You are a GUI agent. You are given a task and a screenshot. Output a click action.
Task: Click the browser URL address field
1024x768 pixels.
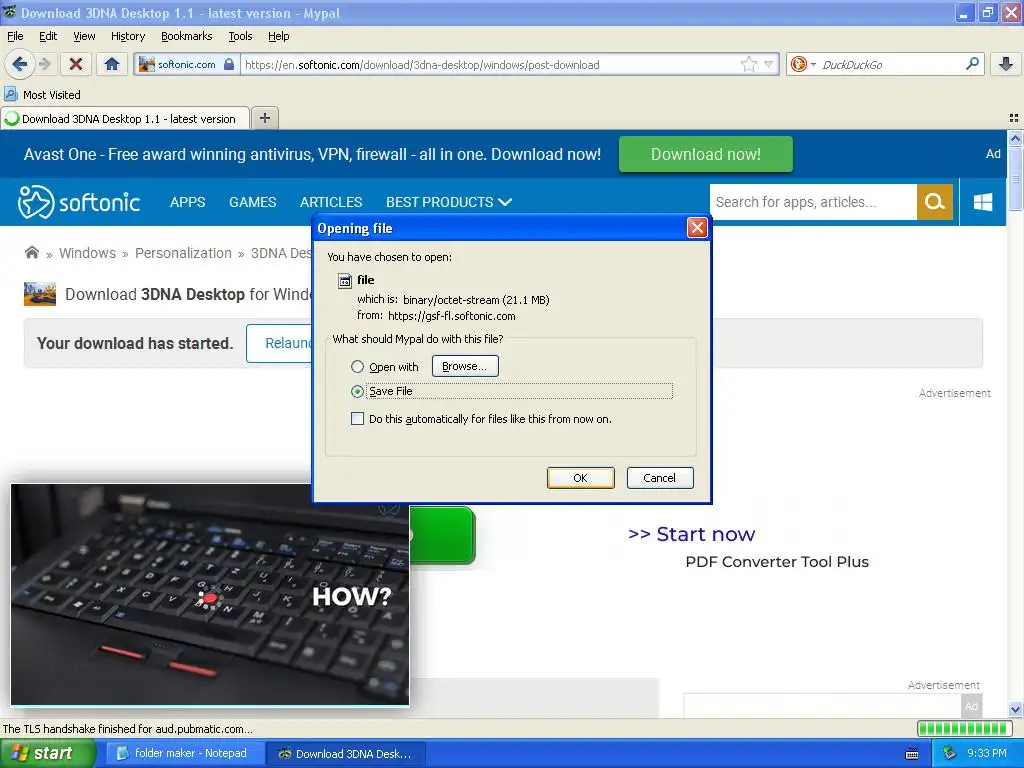[x=490, y=64]
